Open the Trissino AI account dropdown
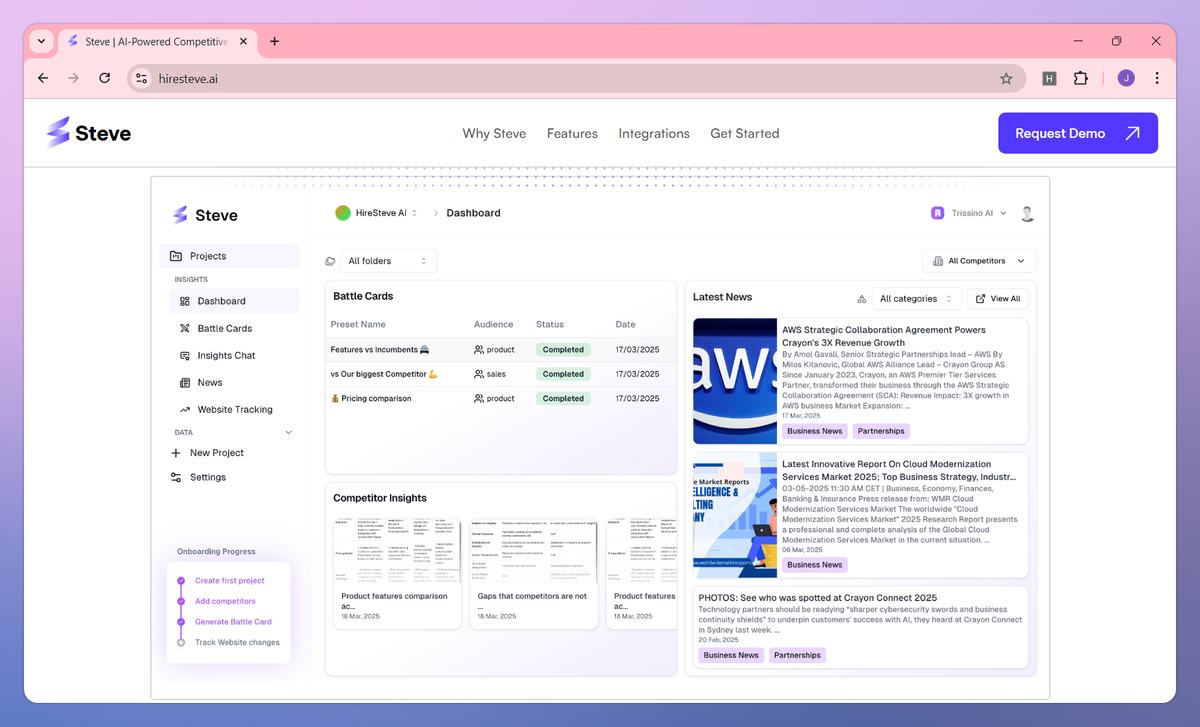 click(x=969, y=213)
